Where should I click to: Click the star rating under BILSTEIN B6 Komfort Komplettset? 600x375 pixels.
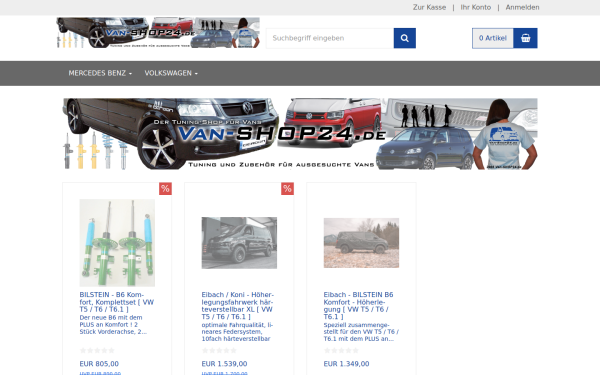[97, 351]
